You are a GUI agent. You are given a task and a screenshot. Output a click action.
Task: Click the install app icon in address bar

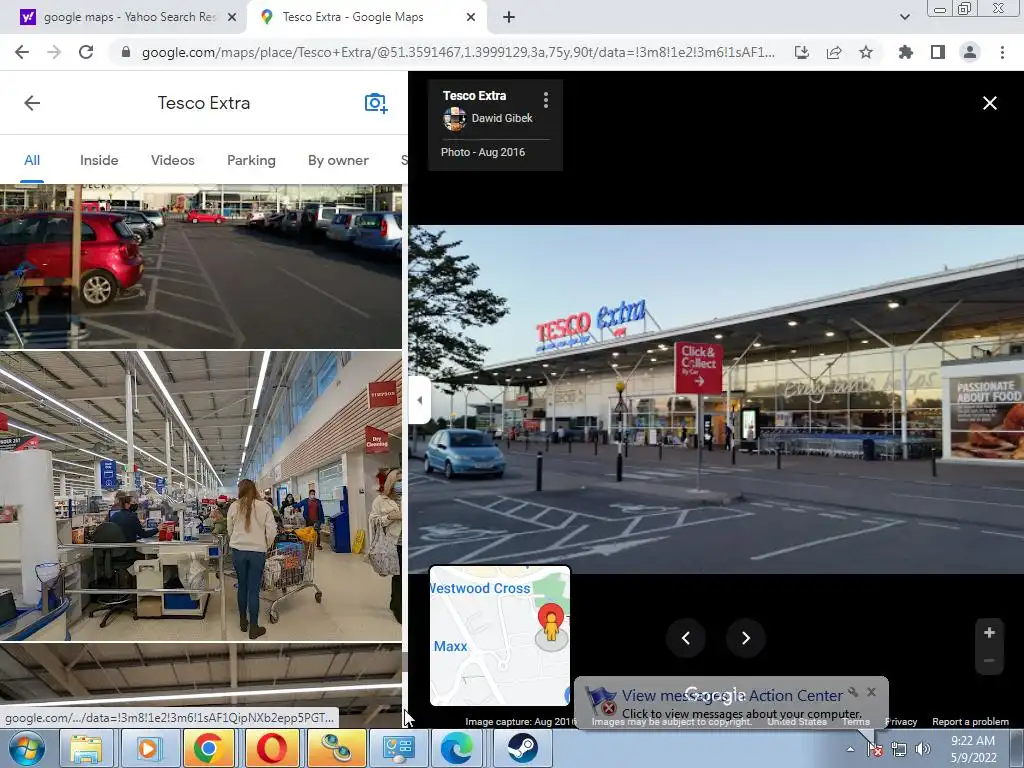(802, 52)
